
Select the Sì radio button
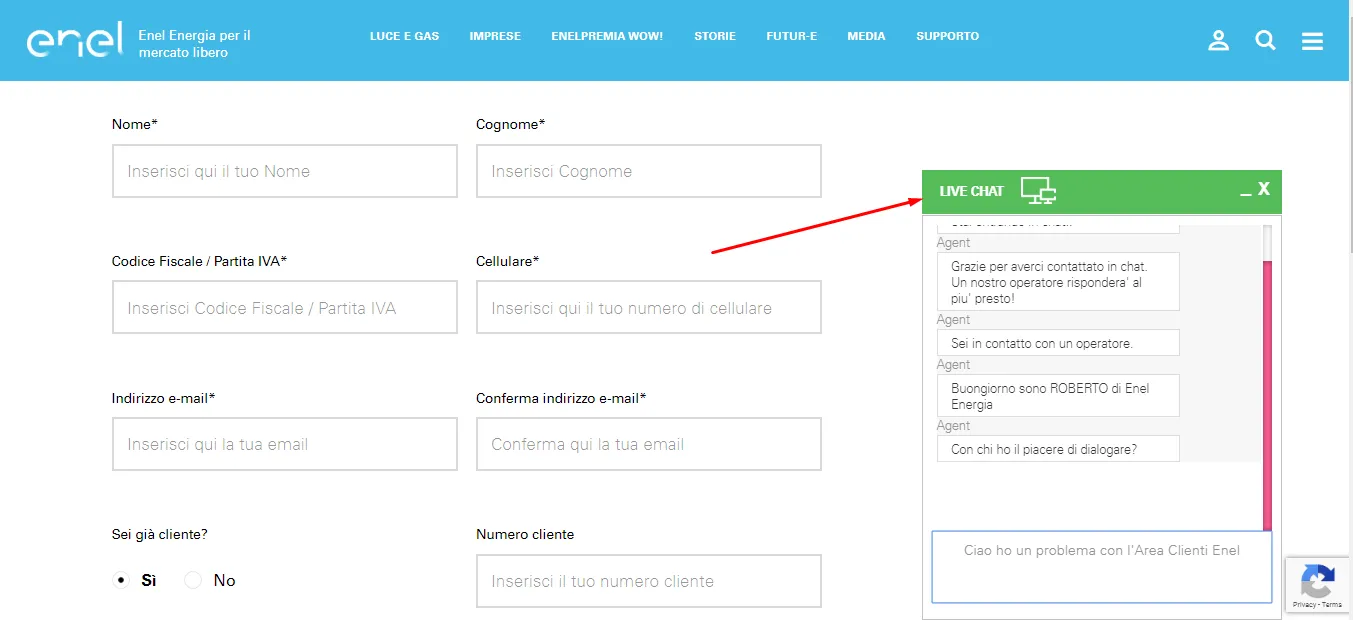(121, 580)
